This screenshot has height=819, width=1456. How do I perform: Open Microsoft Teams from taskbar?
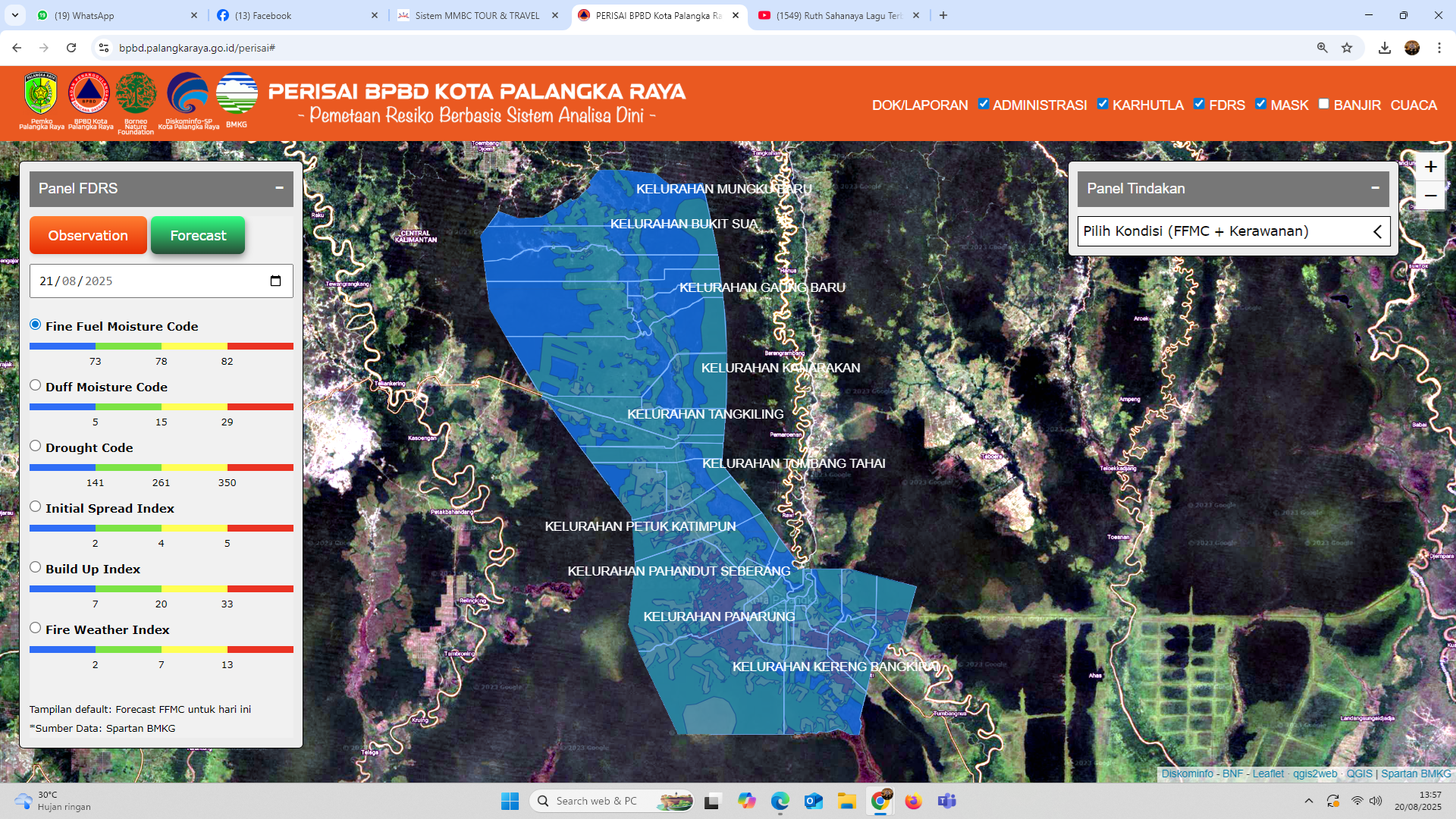(x=946, y=801)
